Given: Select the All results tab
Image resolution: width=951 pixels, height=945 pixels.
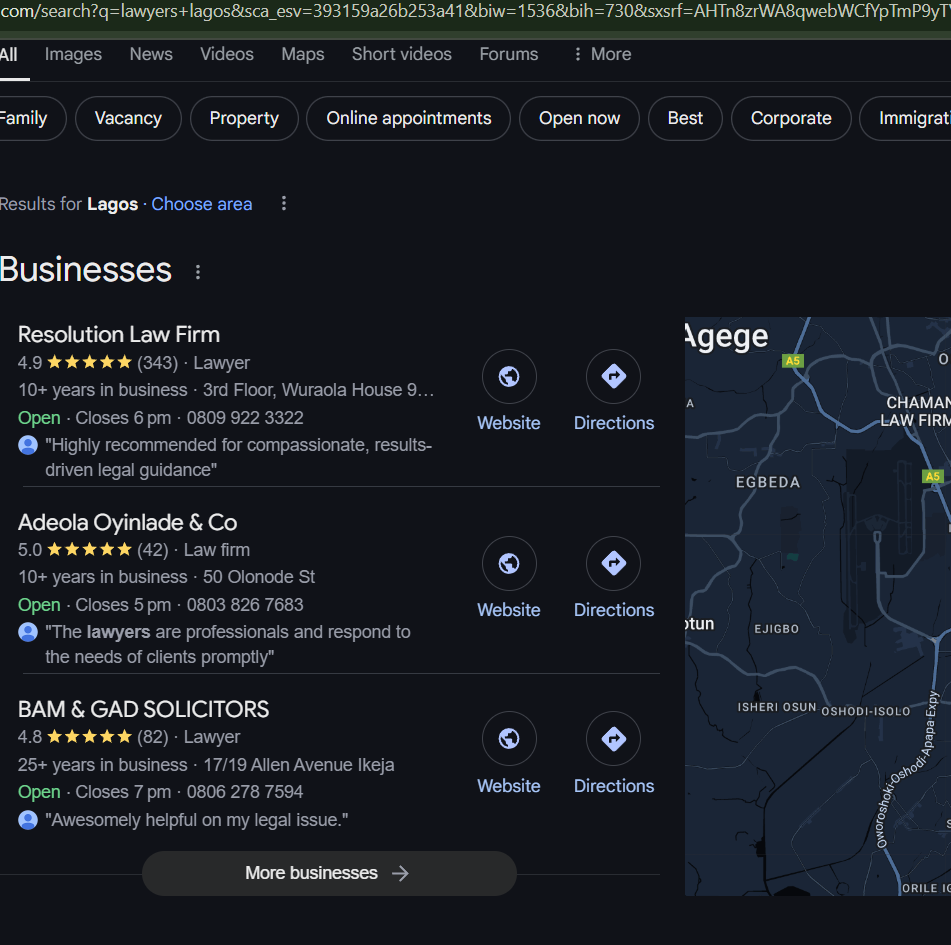Looking at the screenshot, I should pyautogui.click(x=8, y=54).
